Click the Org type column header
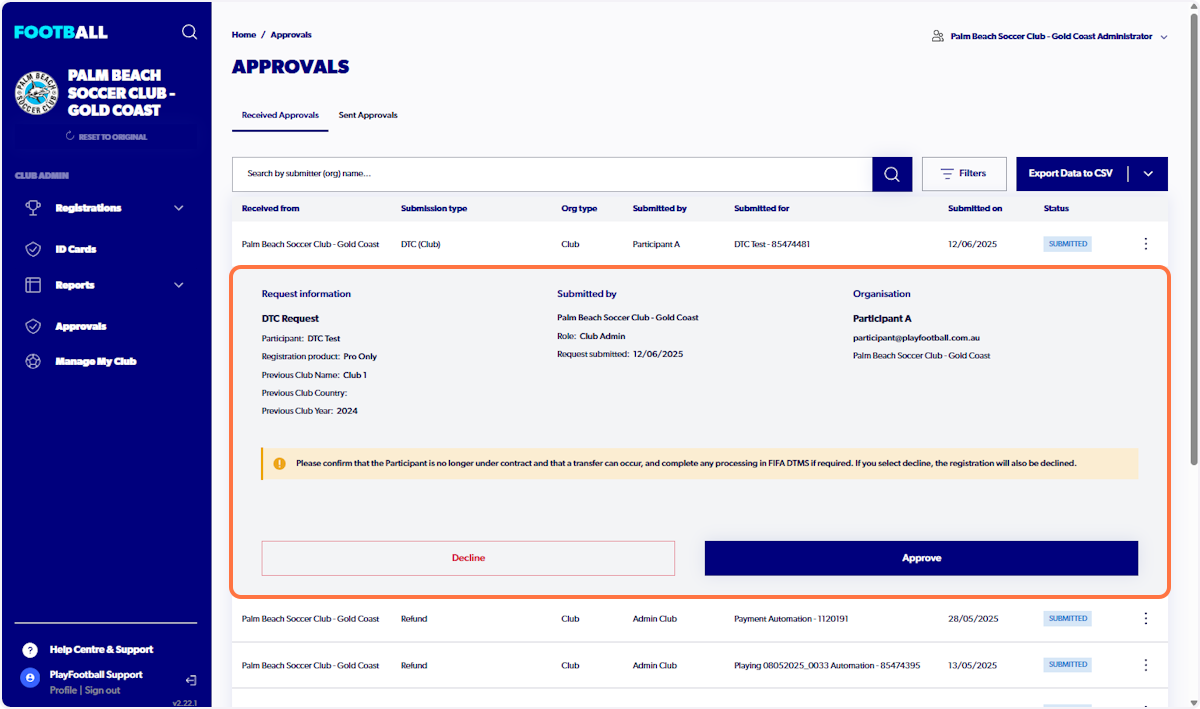Image resolution: width=1200 pixels, height=709 pixels. 579,209
